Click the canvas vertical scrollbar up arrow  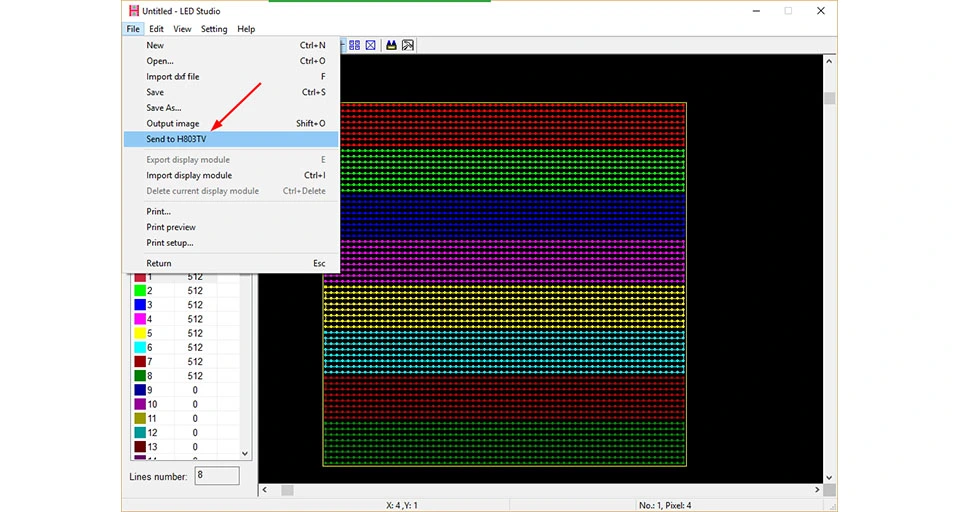pos(829,61)
